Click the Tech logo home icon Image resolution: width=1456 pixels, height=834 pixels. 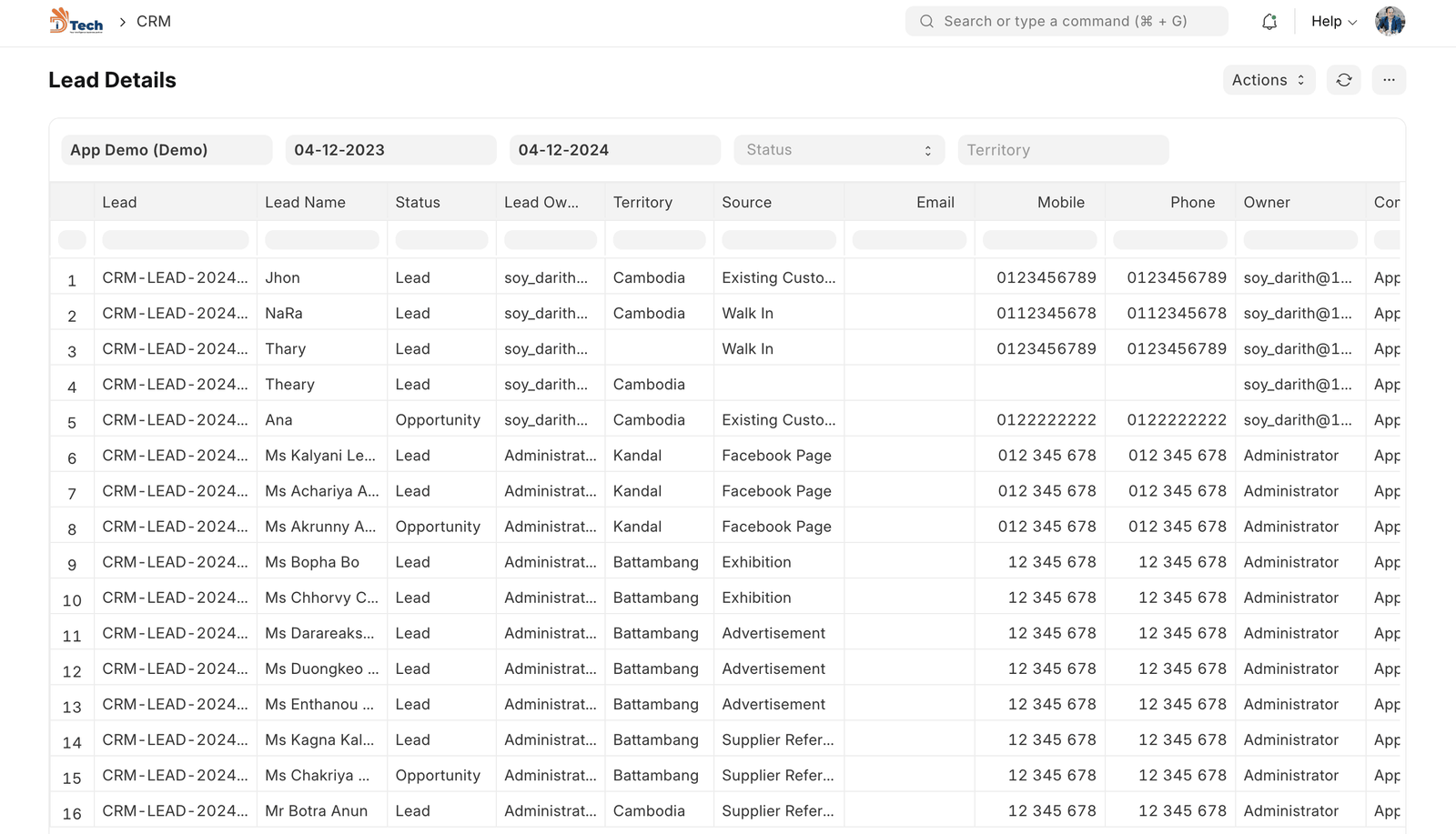[76, 21]
